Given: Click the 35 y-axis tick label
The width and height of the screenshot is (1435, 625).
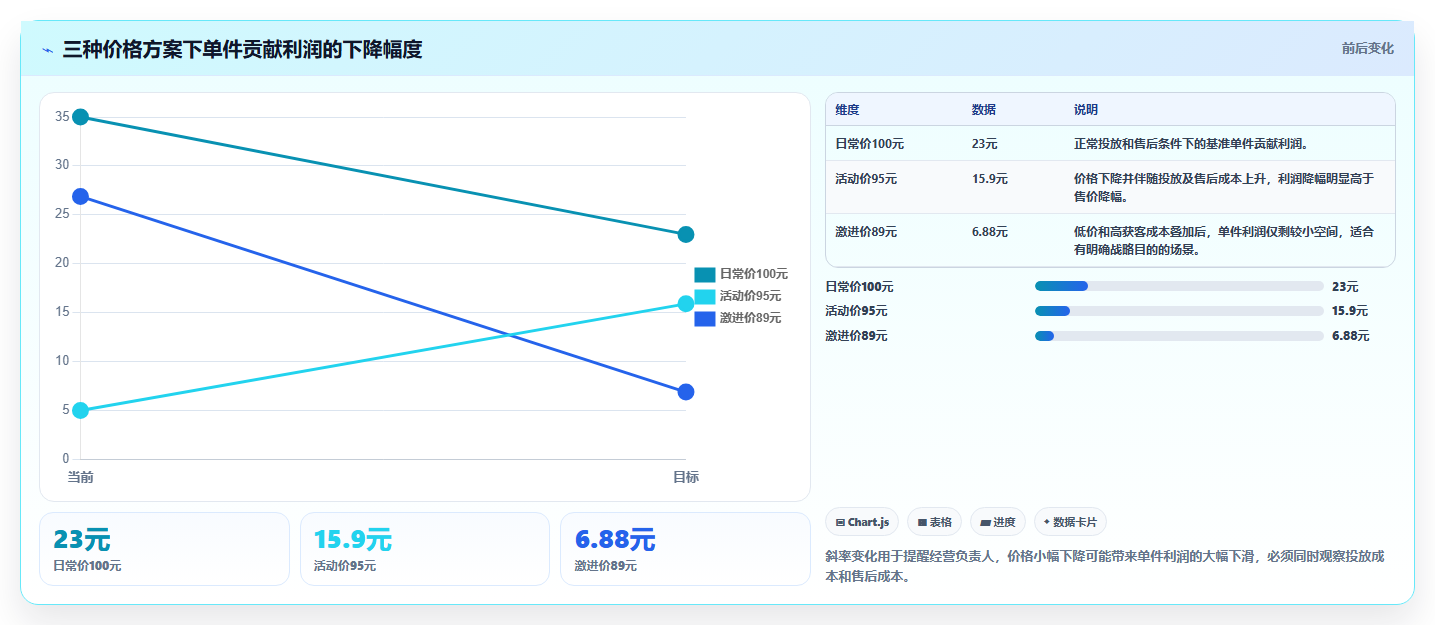Looking at the screenshot, I should (62, 117).
